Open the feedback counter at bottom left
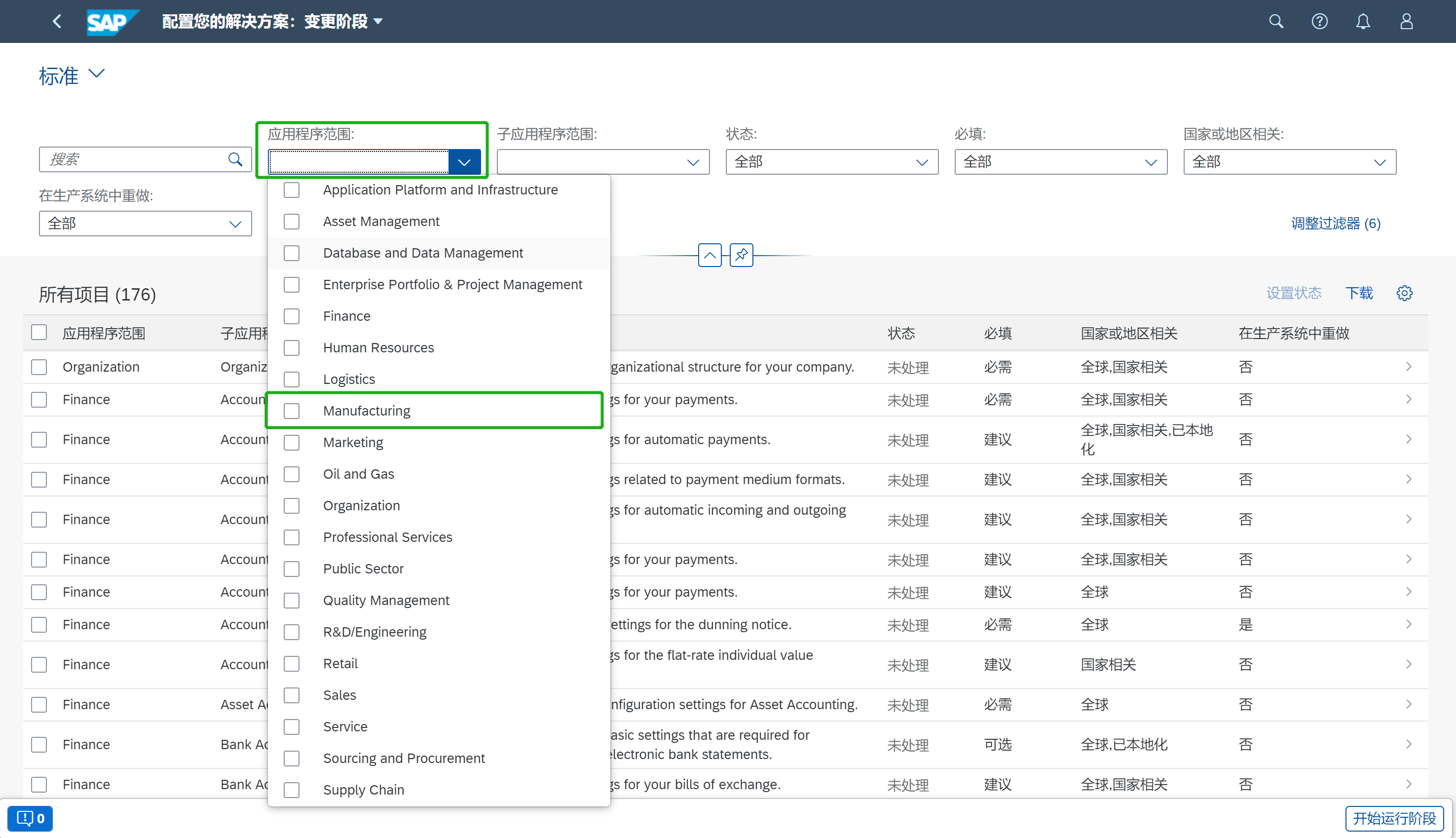The image size is (1456, 838). [x=30, y=818]
